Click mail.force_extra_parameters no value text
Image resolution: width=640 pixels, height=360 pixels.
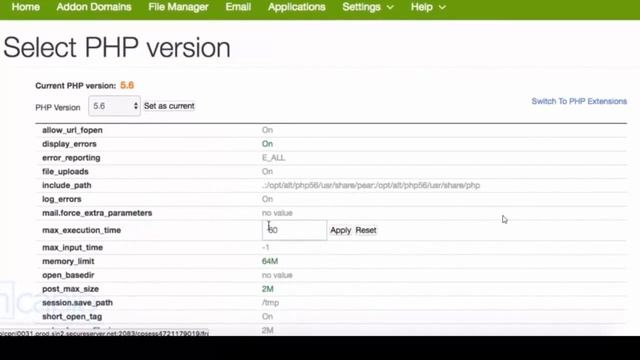tap(277, 213)
